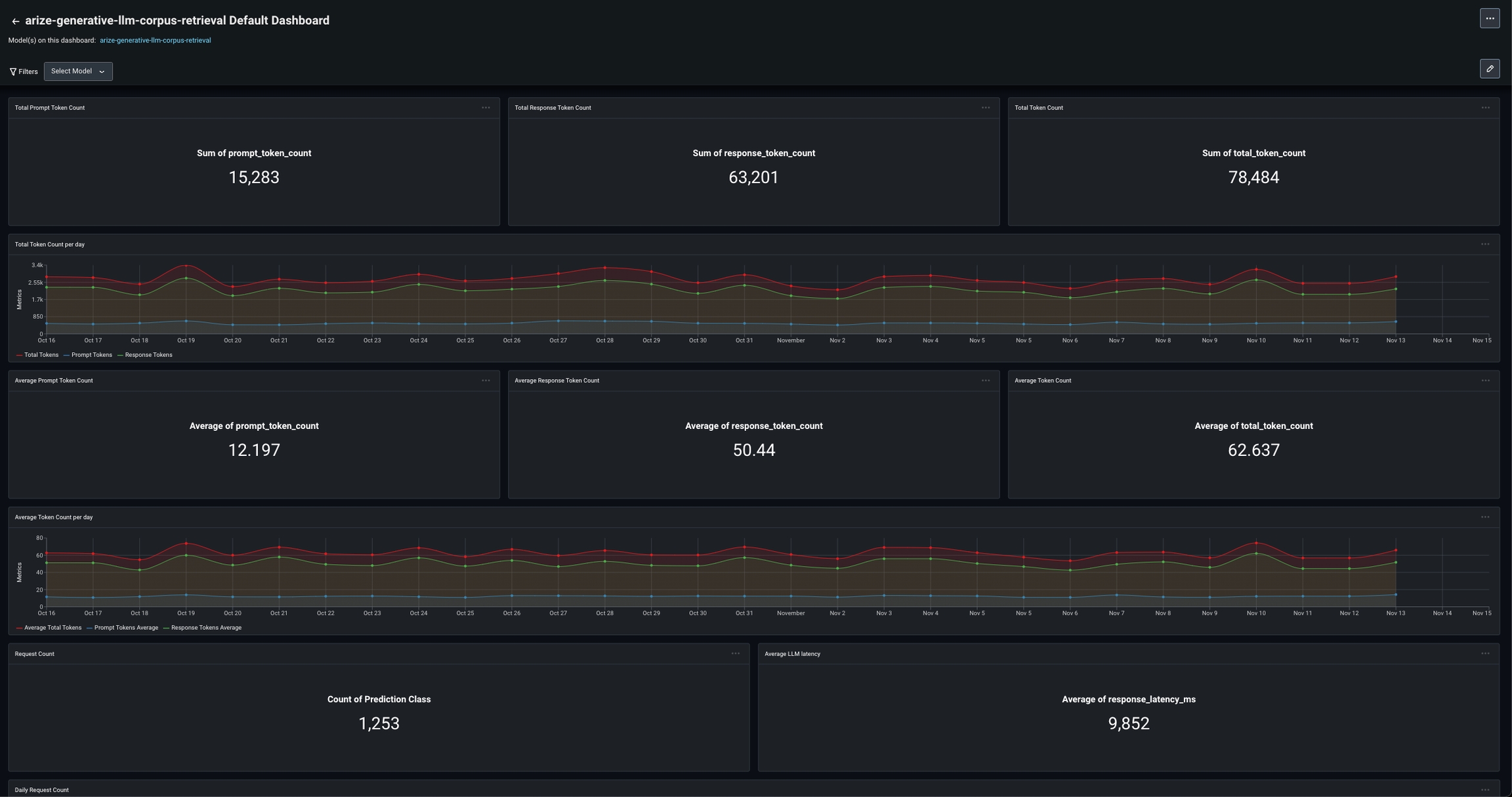This screenshot has width=1512, height=797.
Task: Expand the Select Model dropdown
Action: (x=78, y=72)
